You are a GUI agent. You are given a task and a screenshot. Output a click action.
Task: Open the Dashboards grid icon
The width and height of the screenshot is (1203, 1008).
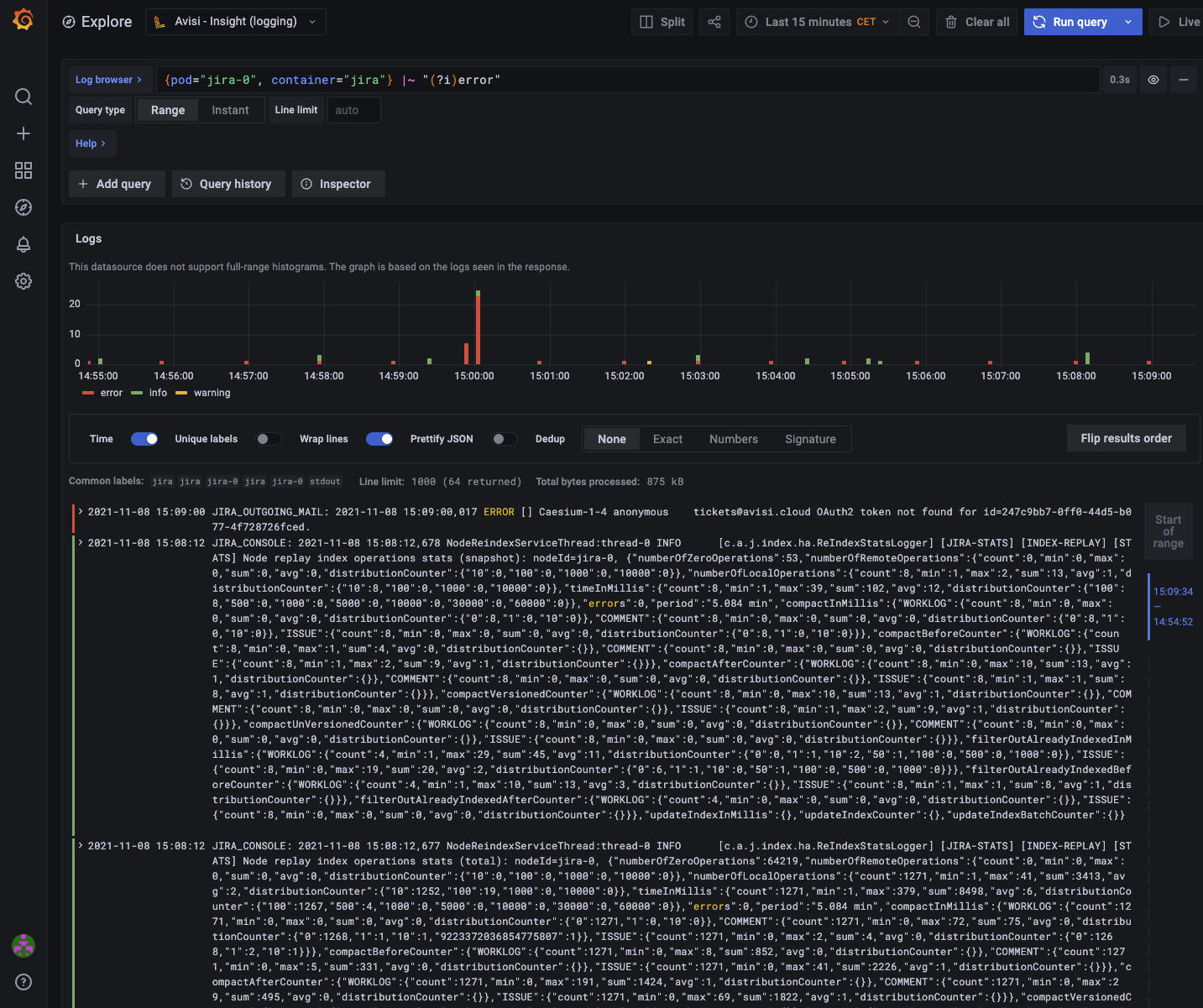[x=24, y=170]
